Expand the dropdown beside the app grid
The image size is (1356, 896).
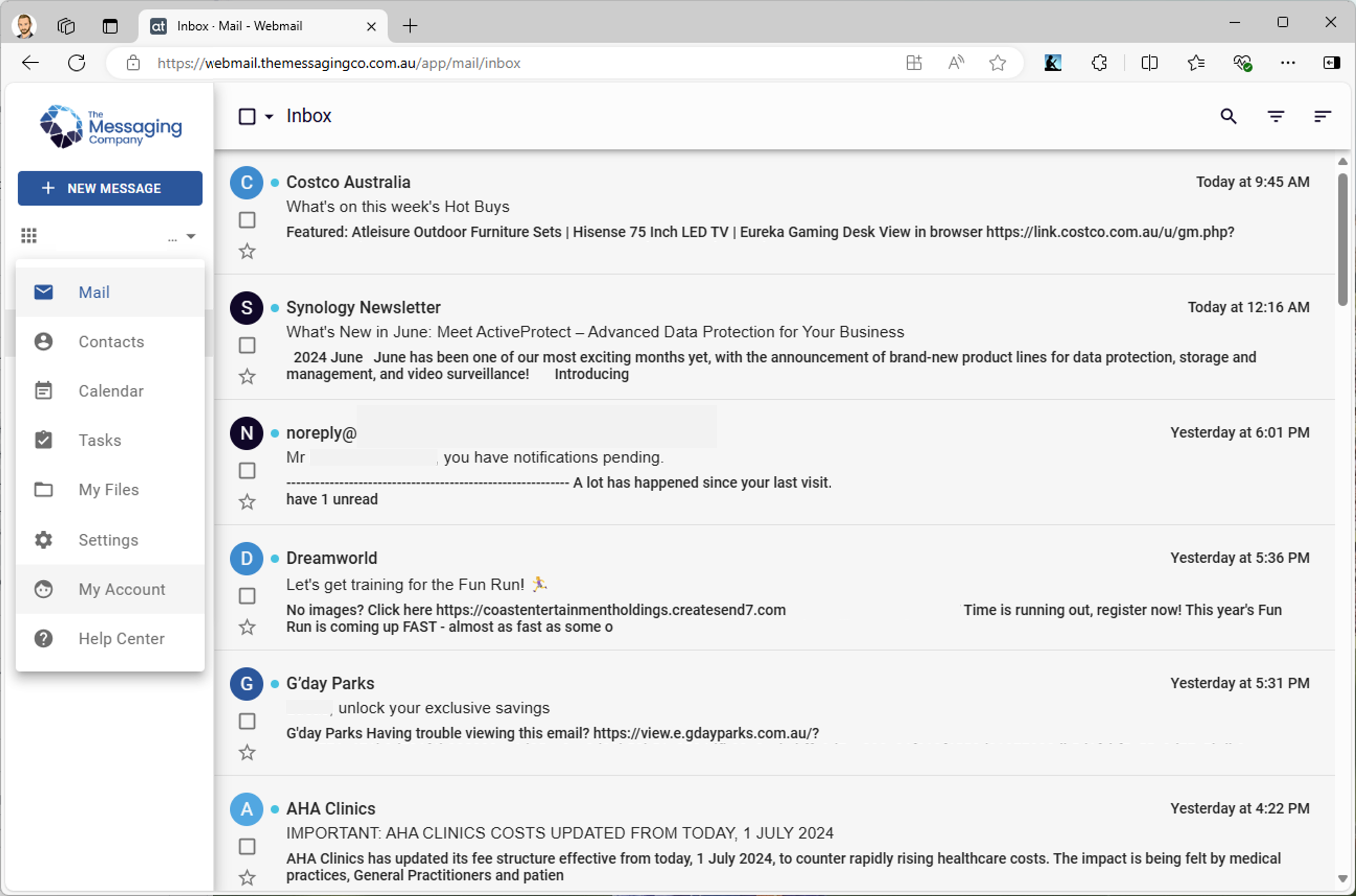click(x=191, y=235)
